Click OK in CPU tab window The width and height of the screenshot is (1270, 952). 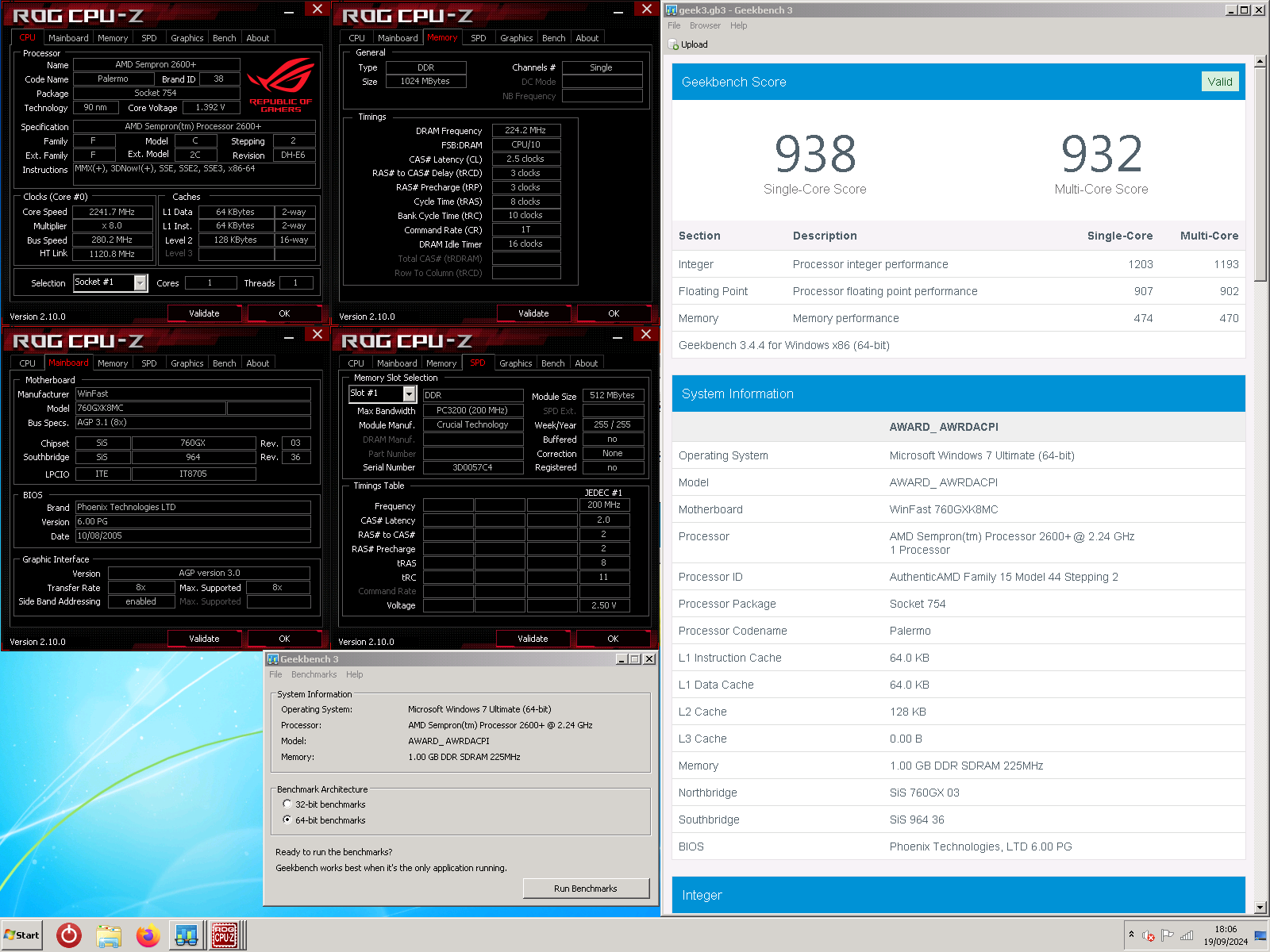[284, 313]
